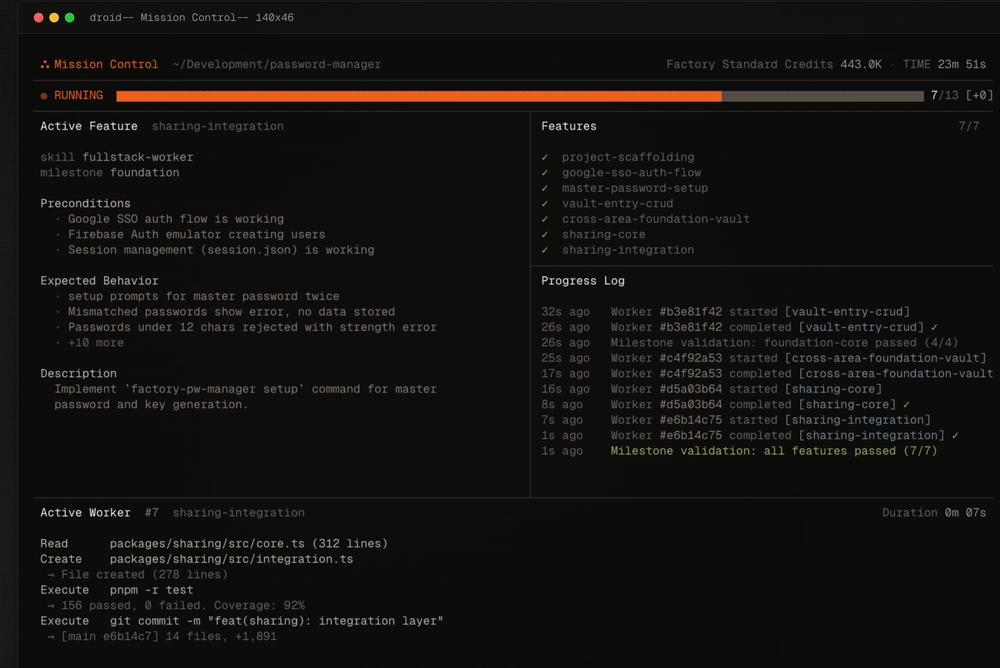Click the green zoom window button
Viewport: 1000px width, 668px height.
tap(70, 18)
